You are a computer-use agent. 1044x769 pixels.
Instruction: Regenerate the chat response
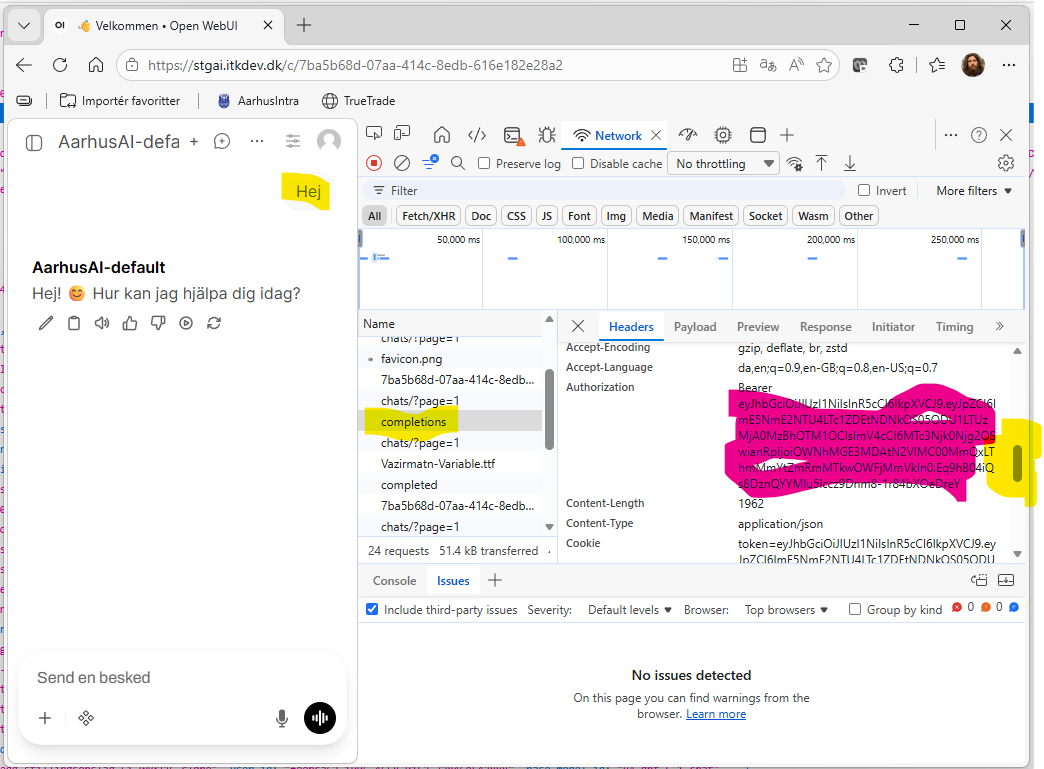[x=214, y=323]
